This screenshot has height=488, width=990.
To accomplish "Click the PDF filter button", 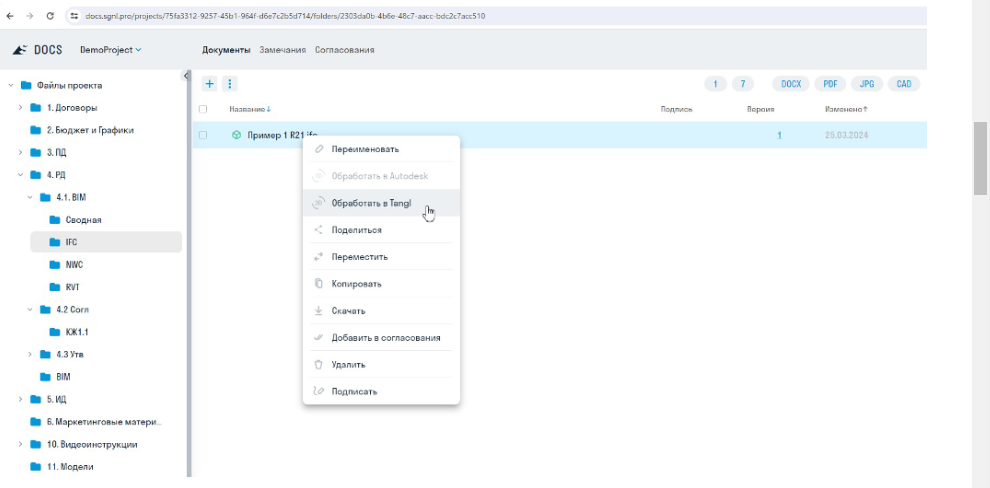I will tap(829, 84).
